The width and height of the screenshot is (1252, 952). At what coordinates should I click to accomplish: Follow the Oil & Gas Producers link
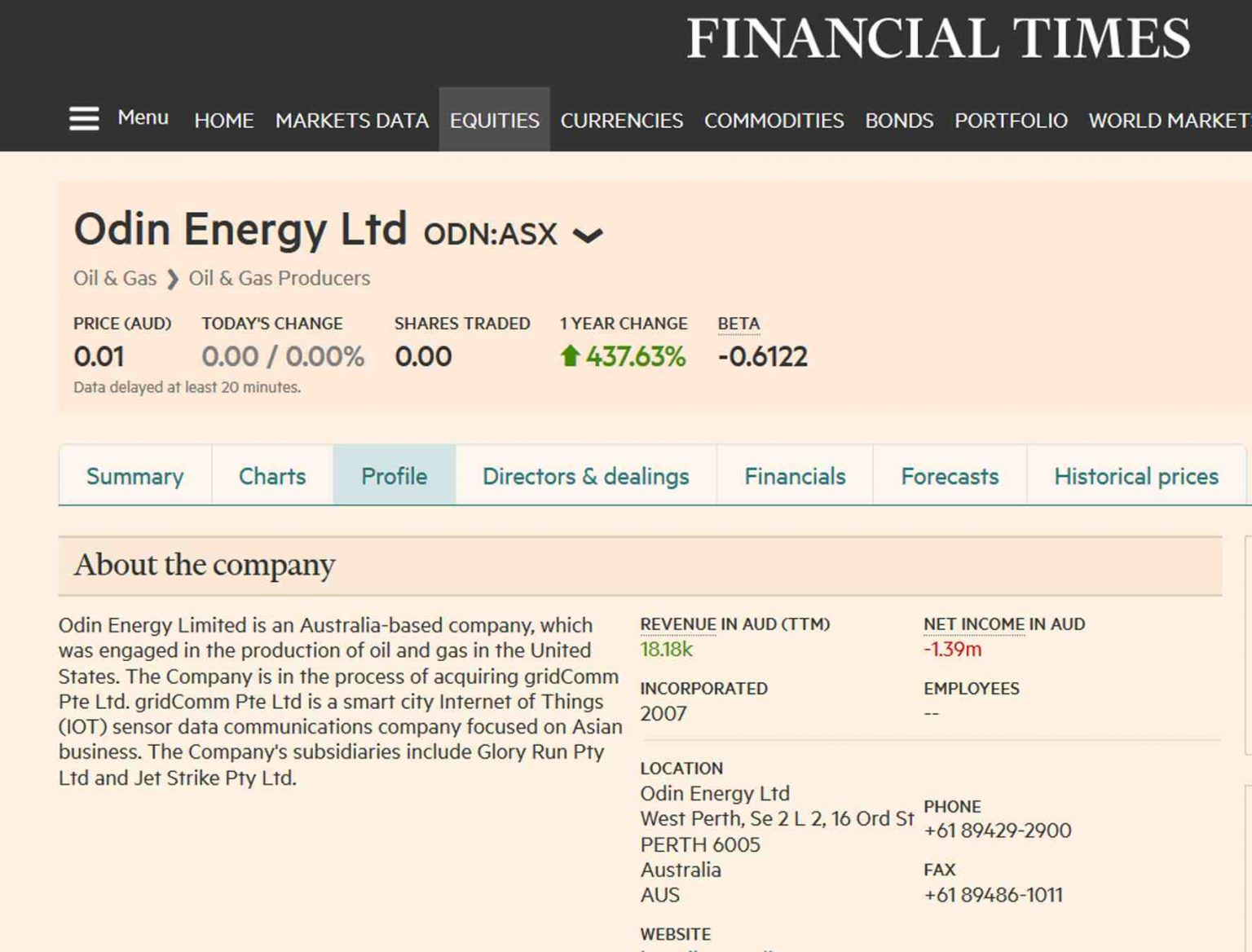coord(279,279)
